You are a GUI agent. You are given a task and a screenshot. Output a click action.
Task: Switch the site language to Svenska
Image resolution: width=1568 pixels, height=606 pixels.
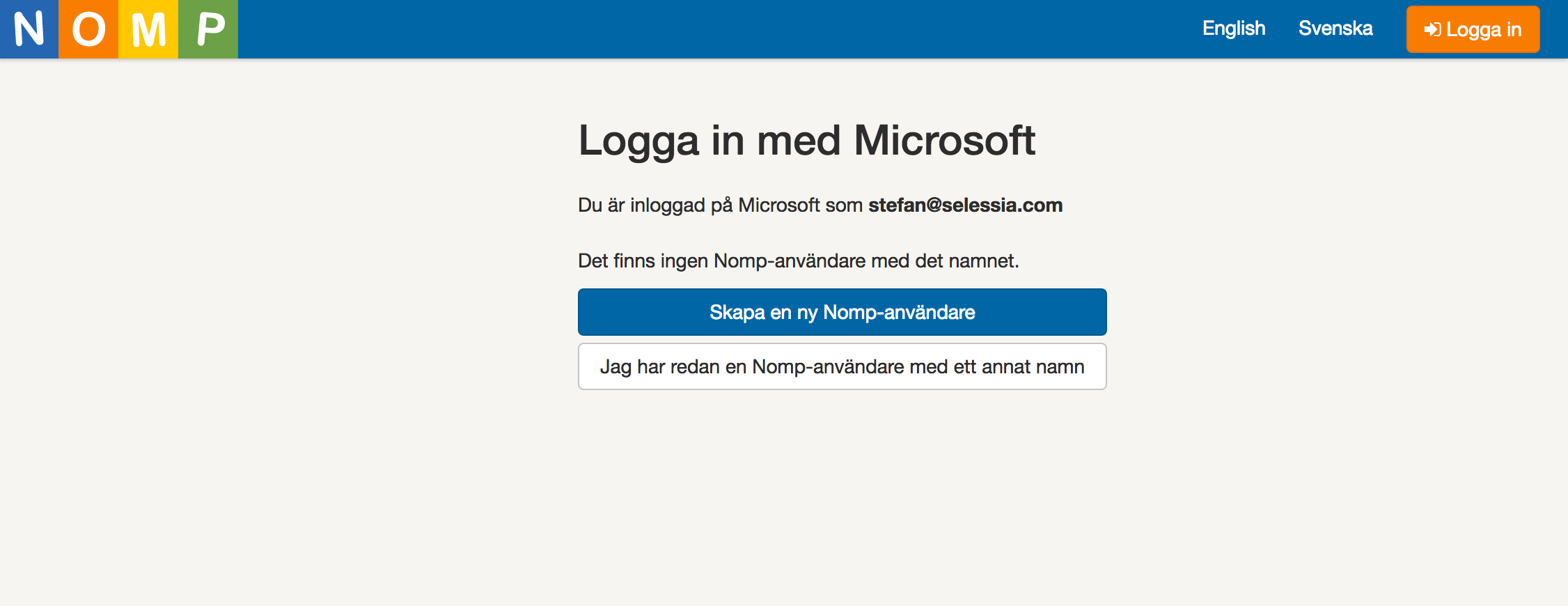[1335, 29]
